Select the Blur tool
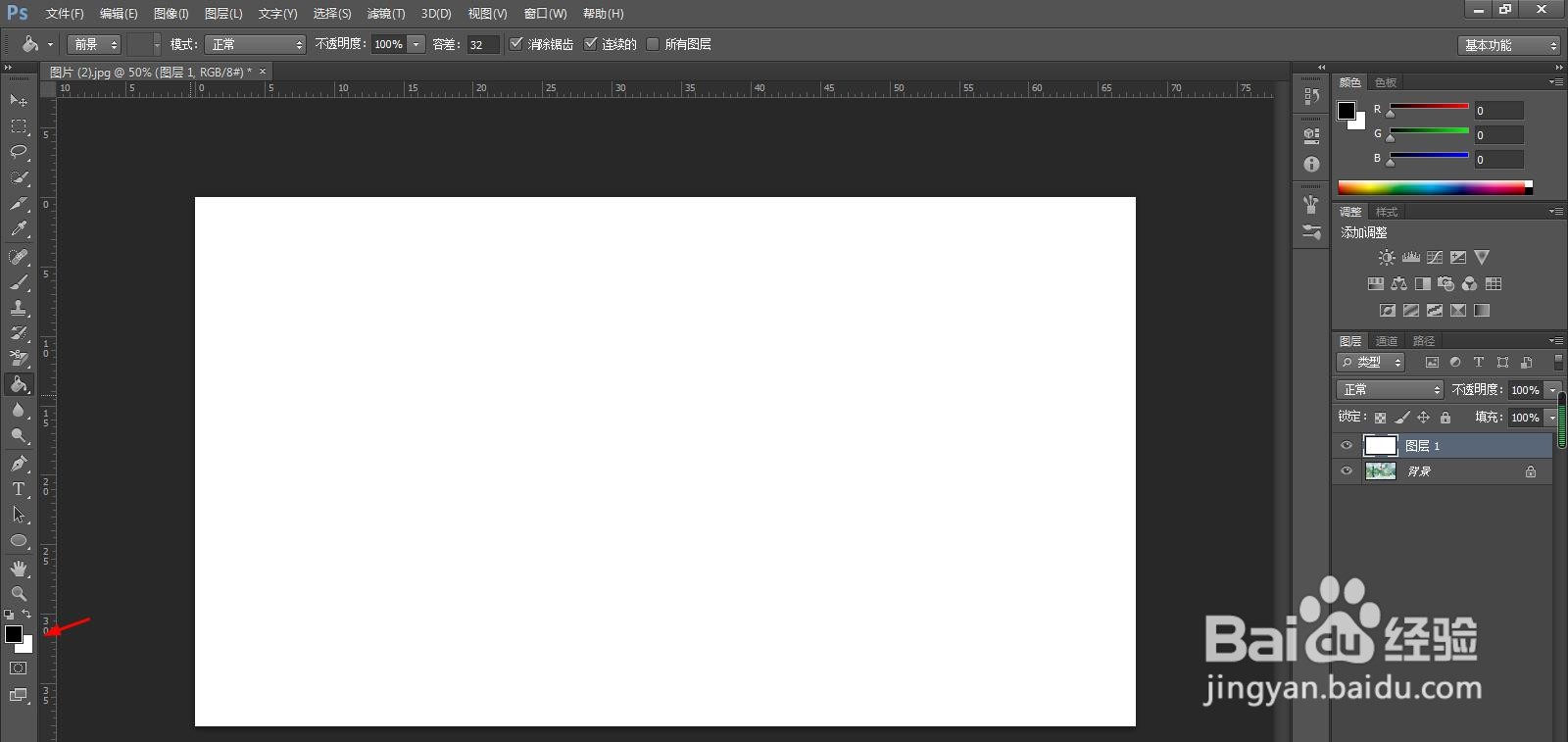 coord(19,410)
